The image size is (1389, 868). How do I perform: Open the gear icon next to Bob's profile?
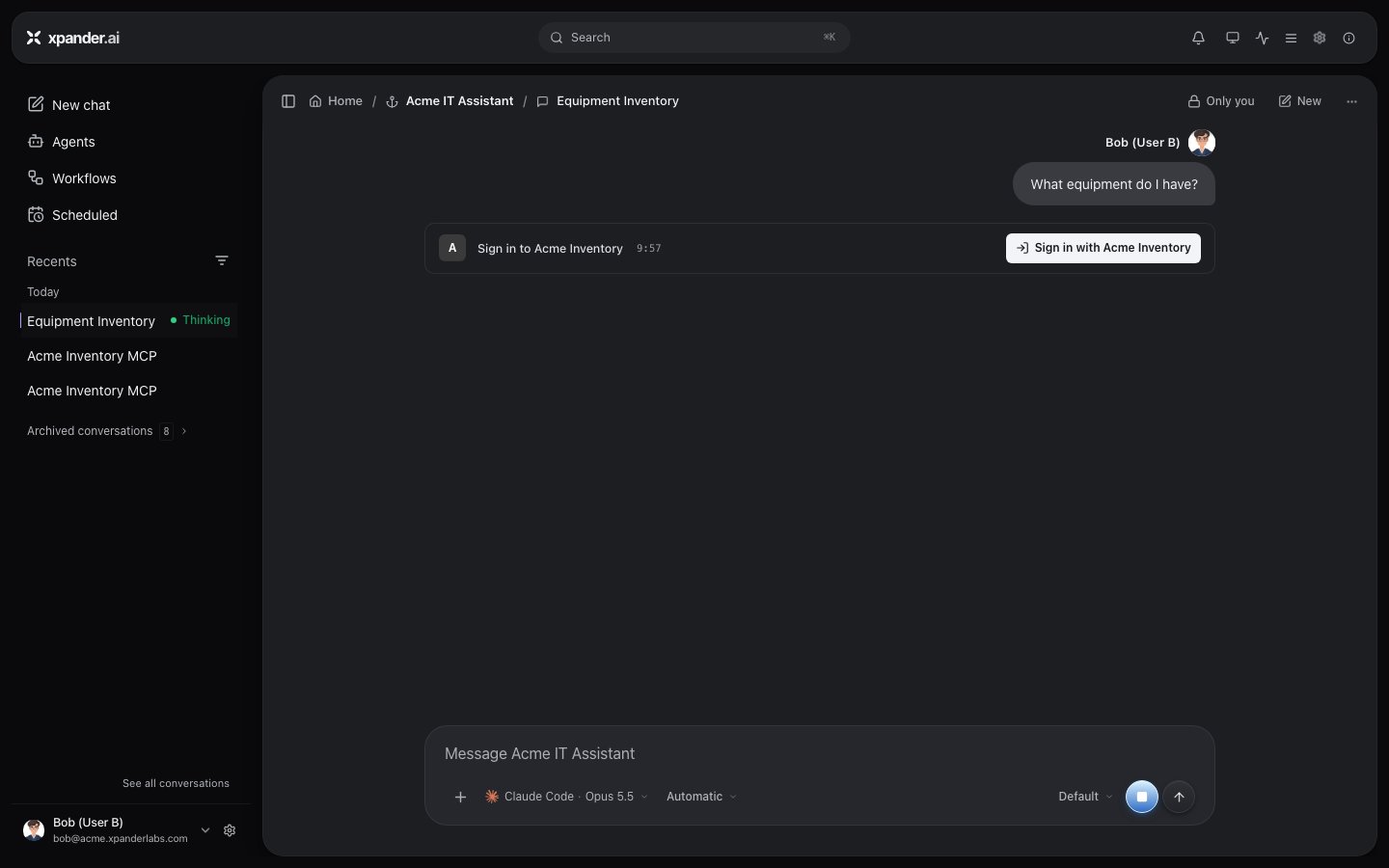(230, 830)
